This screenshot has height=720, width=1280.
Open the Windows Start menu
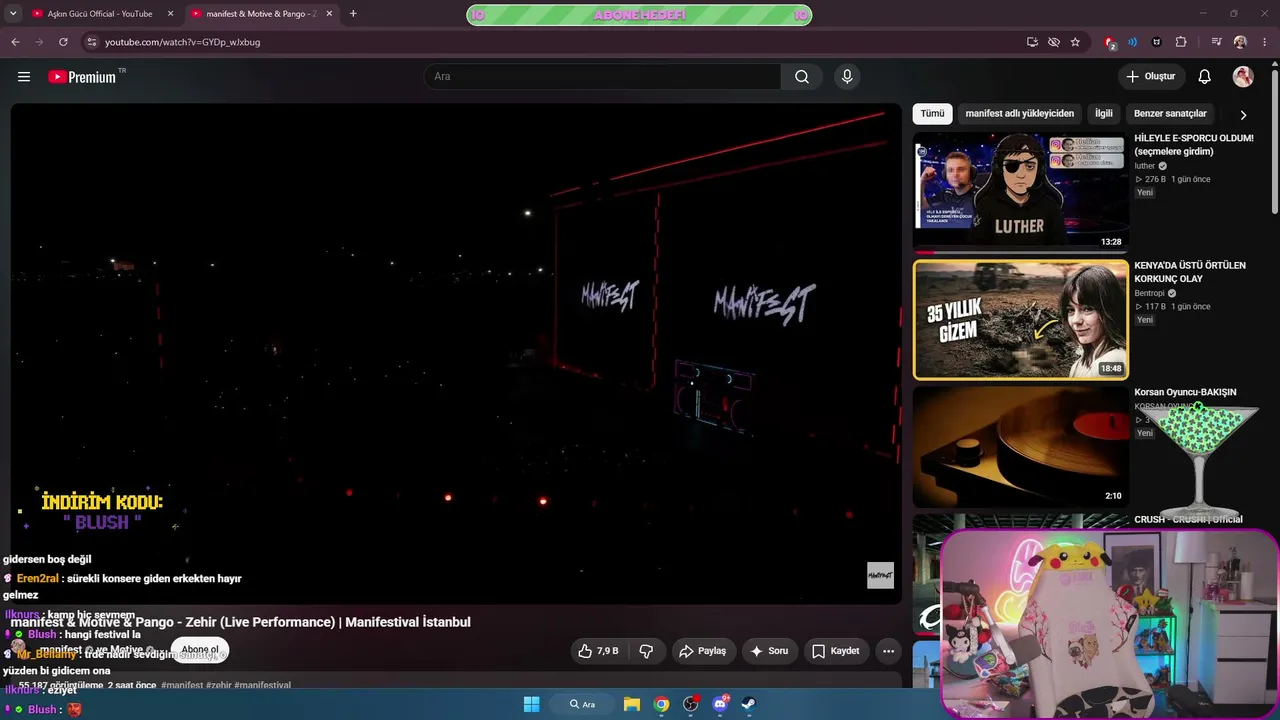[x=532, y=704]
